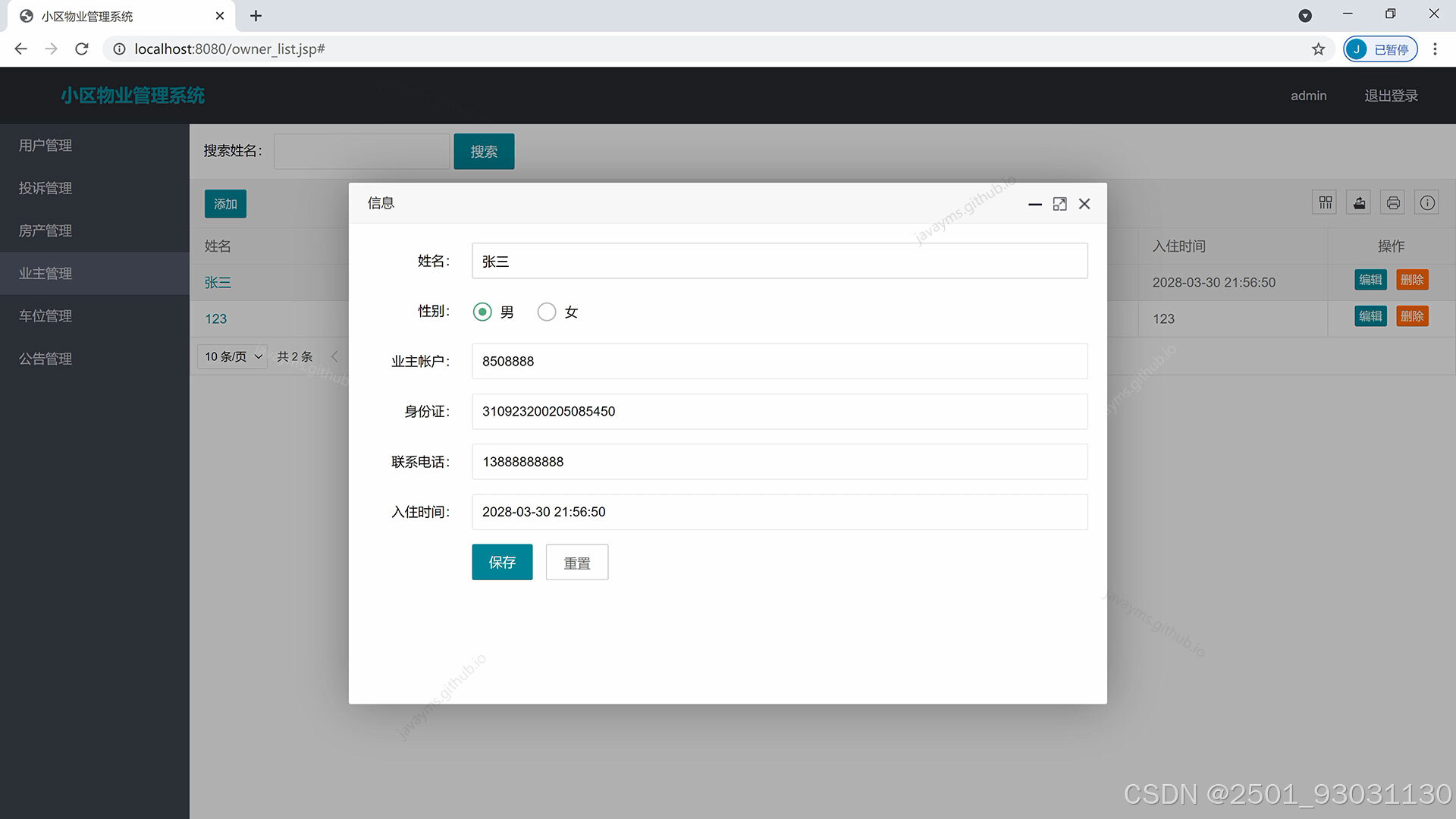Click the 入住时间 input field in dialog
This screenshot has height=819, width=1456.
[x=780, y=512]
